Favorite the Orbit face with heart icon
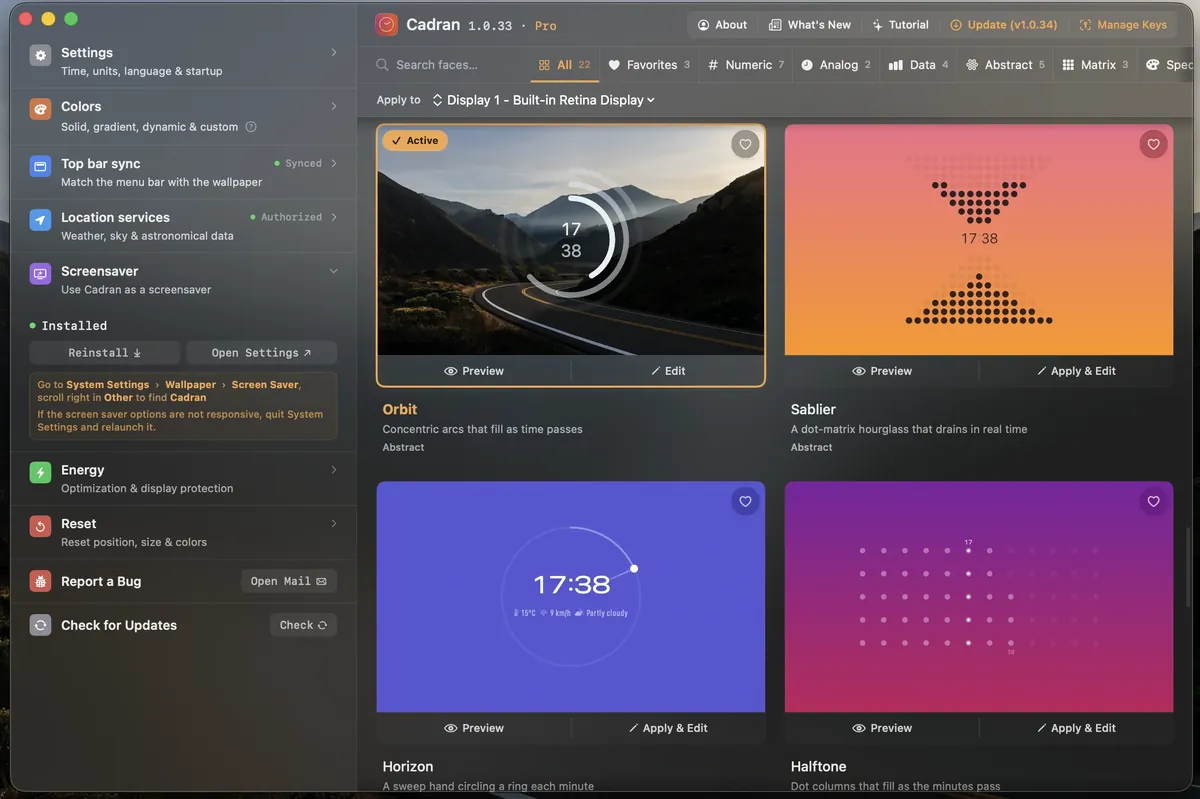This screenshot has height=799, width=1200. tap(745, 145)
